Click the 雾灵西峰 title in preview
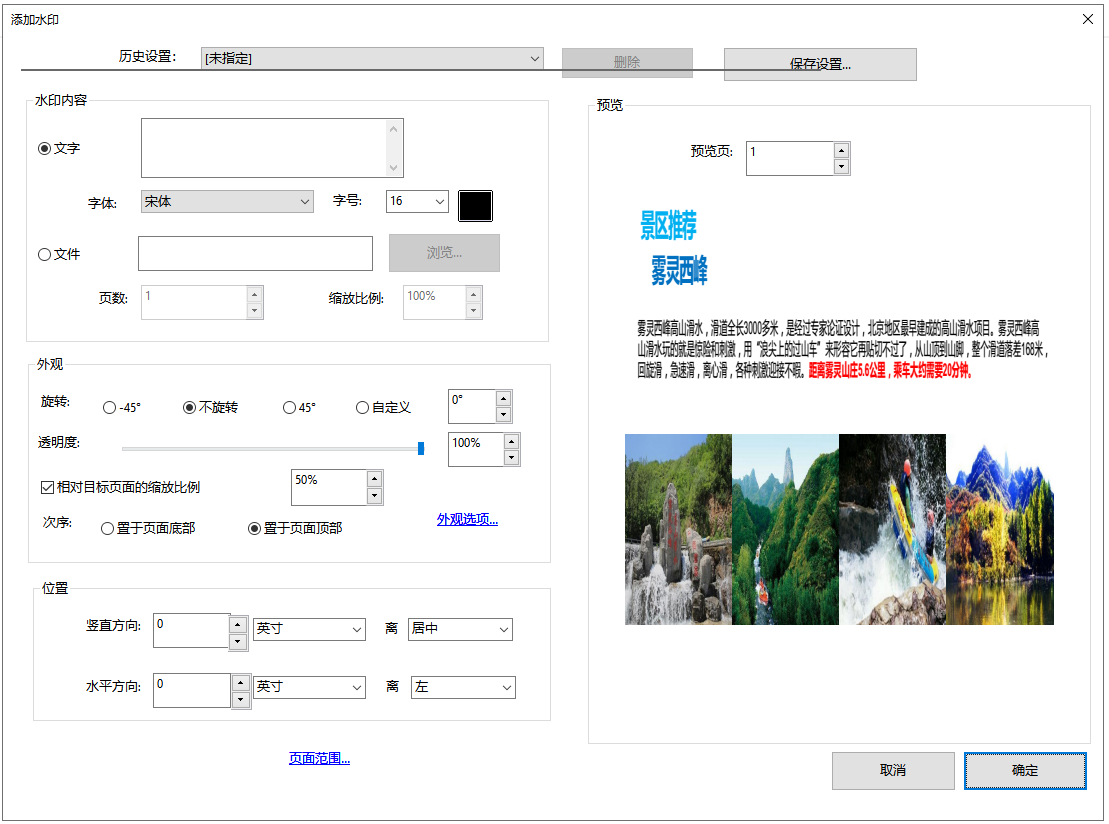The width and height of the screenshot is (1109, 824). (679, 270)
